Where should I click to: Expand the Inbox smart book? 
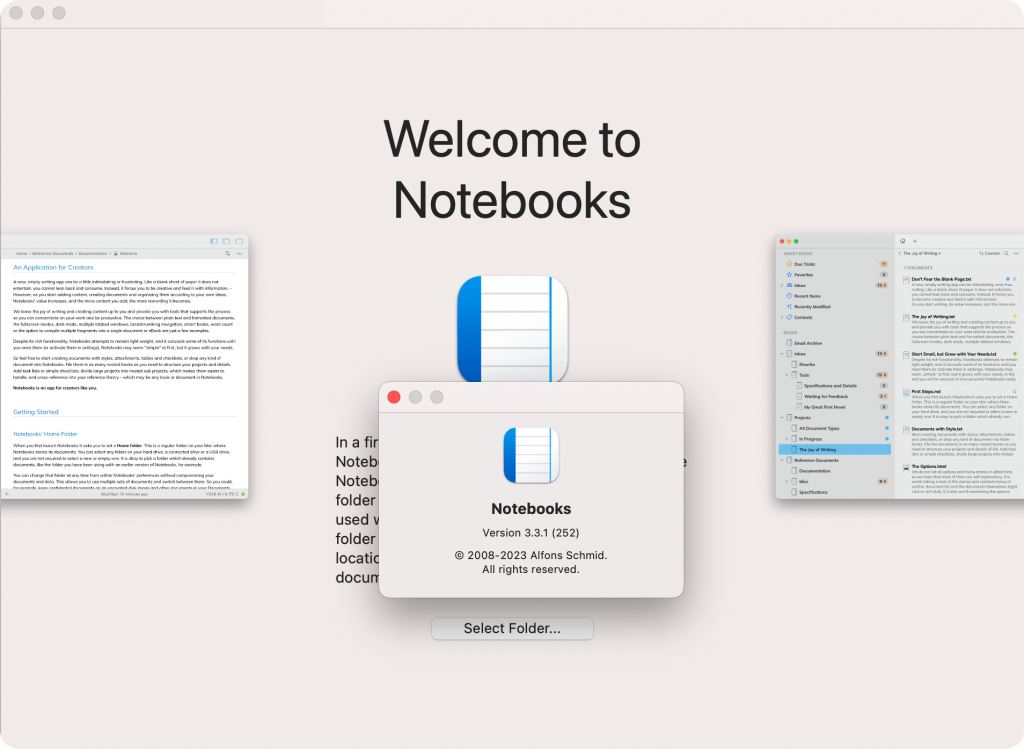(x=781, y=286)
